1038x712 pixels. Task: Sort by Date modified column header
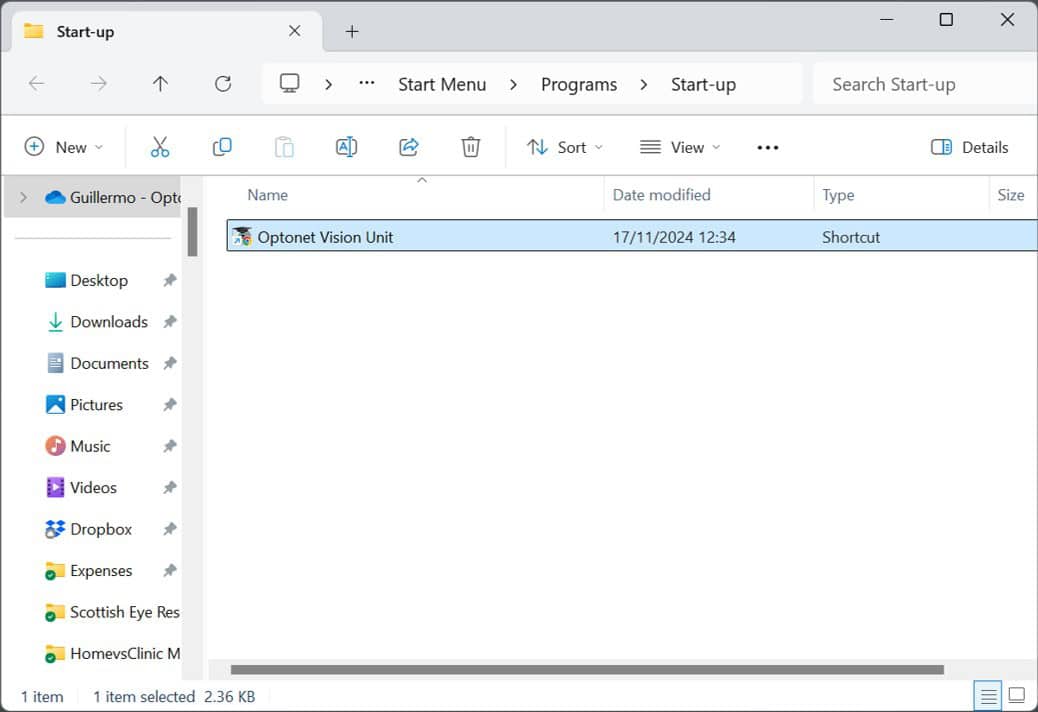(x=661, y=195)
